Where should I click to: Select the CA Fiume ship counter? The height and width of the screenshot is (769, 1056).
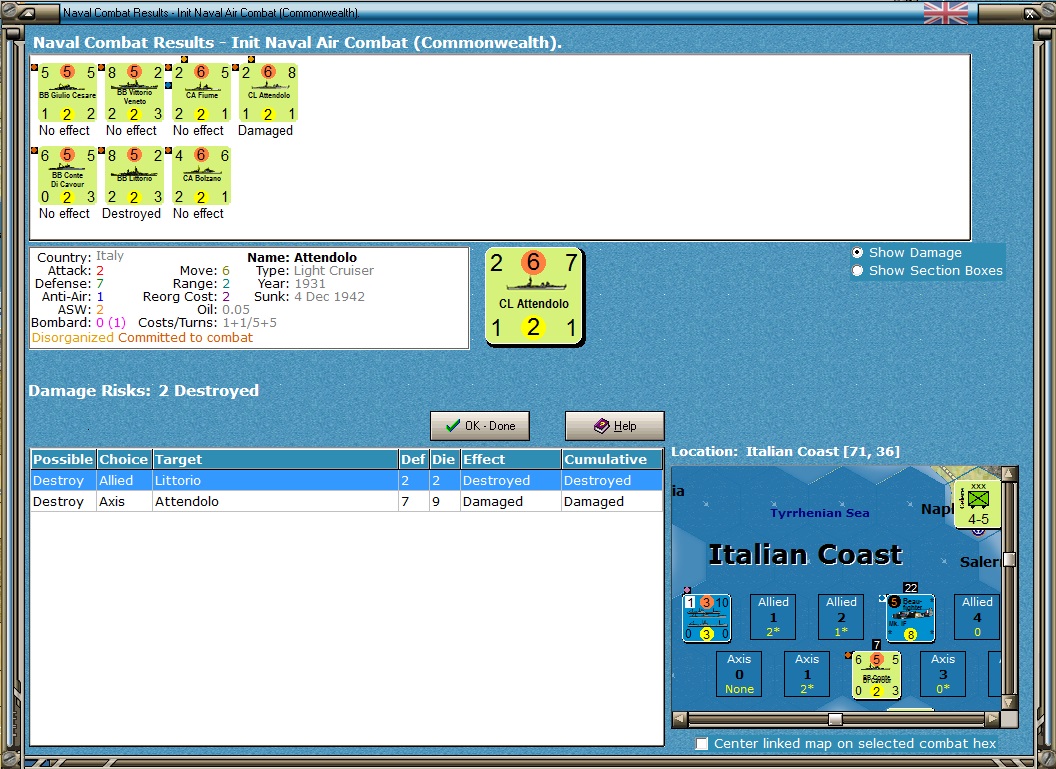201,93
